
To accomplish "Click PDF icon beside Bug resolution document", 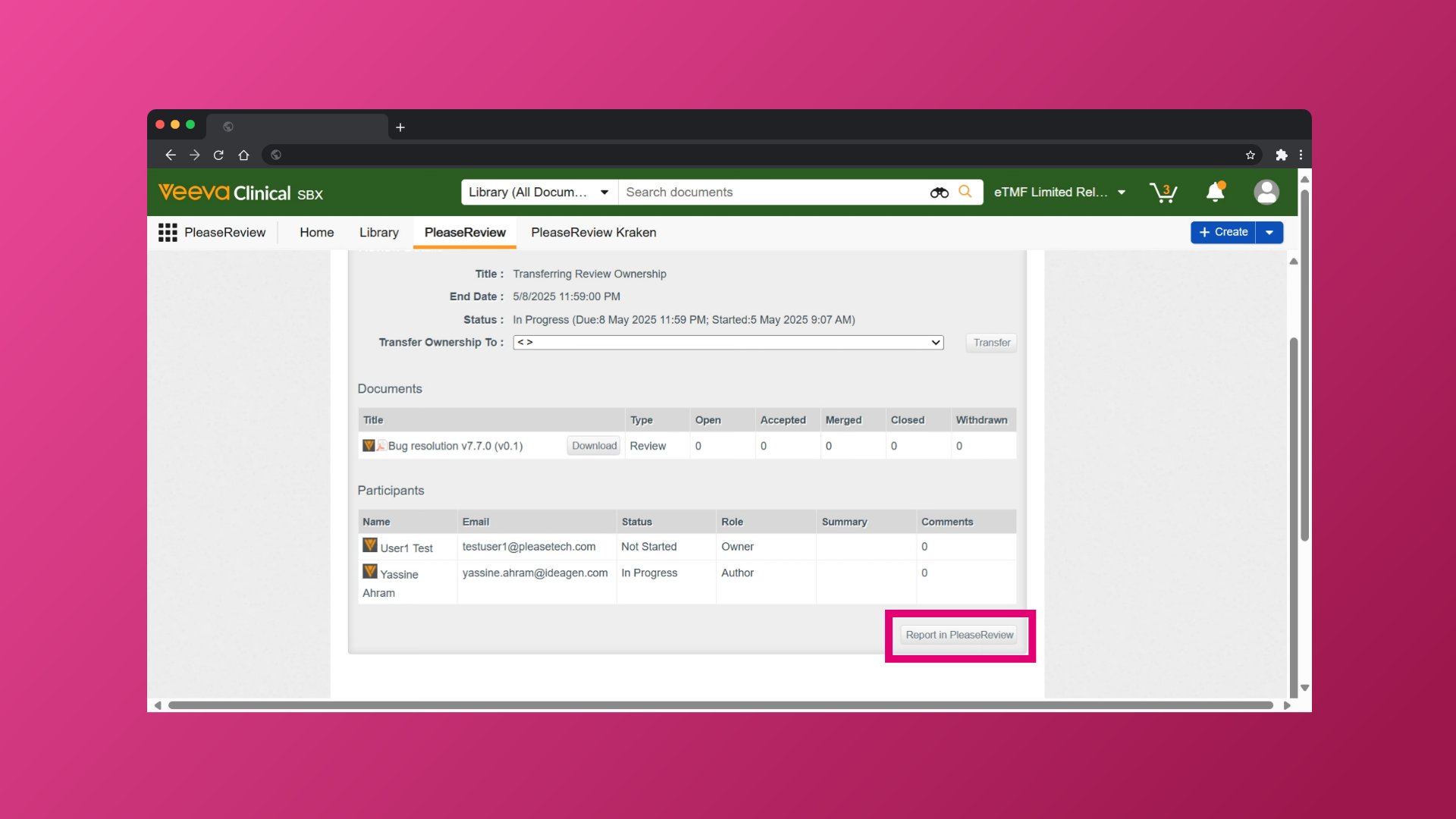I will tap(381, 446).
